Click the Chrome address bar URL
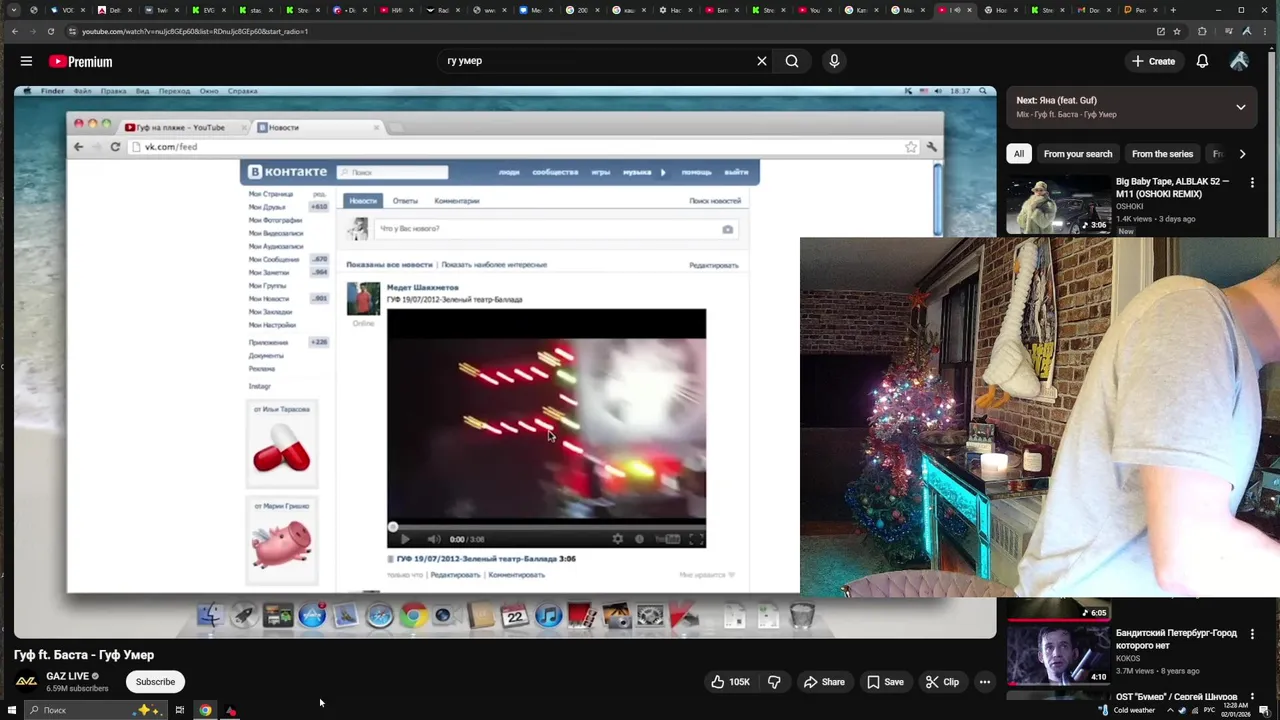This screenshot has width=1280, height=720. pos(195,31)
